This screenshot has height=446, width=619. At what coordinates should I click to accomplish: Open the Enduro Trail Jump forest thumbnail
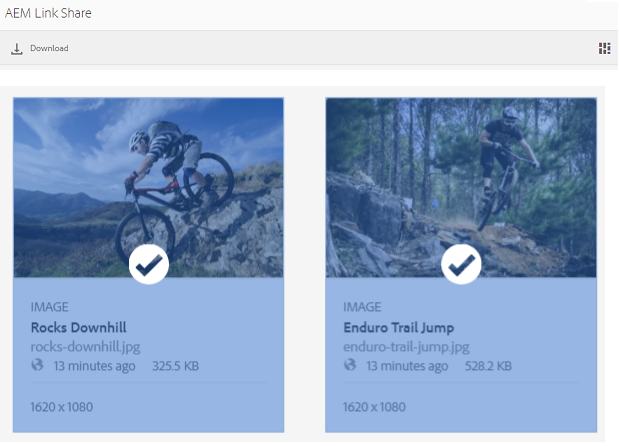pyautogui.click(x=461, y=187)
